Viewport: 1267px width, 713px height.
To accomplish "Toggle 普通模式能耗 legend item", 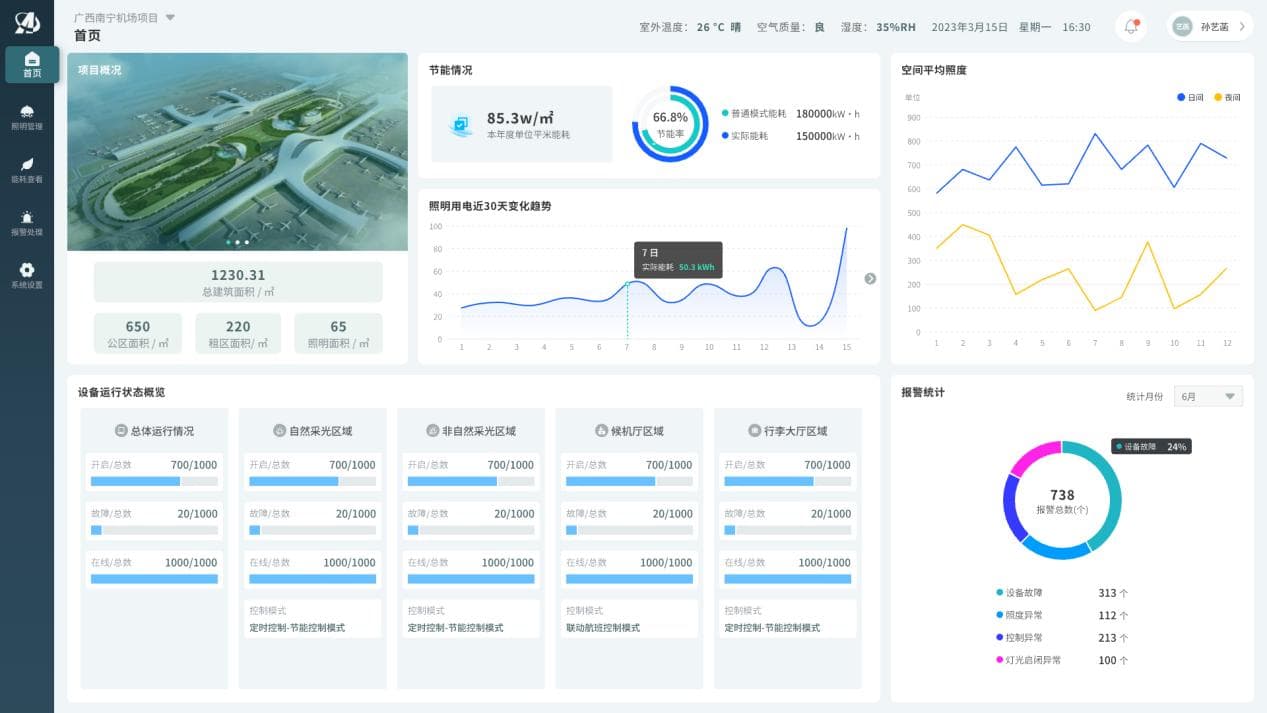I will tap(753, 114).
